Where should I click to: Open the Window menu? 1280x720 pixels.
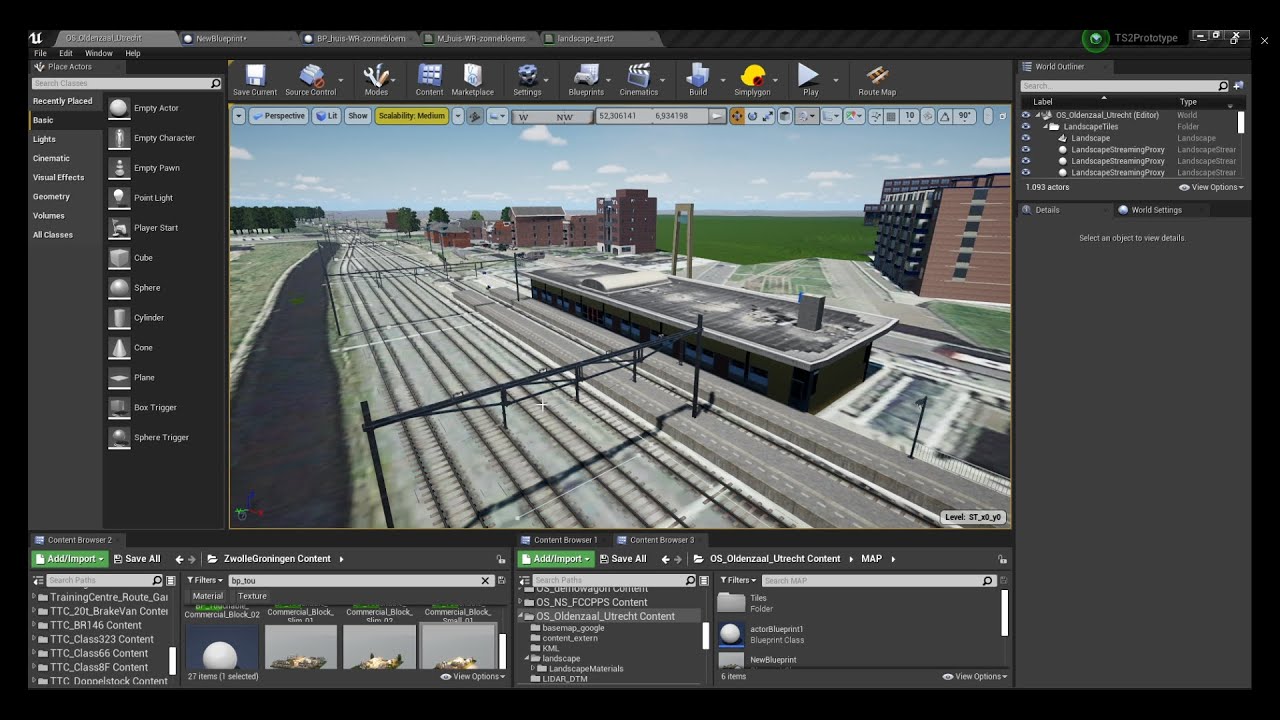pyautogui.click(x=99, y=53)
